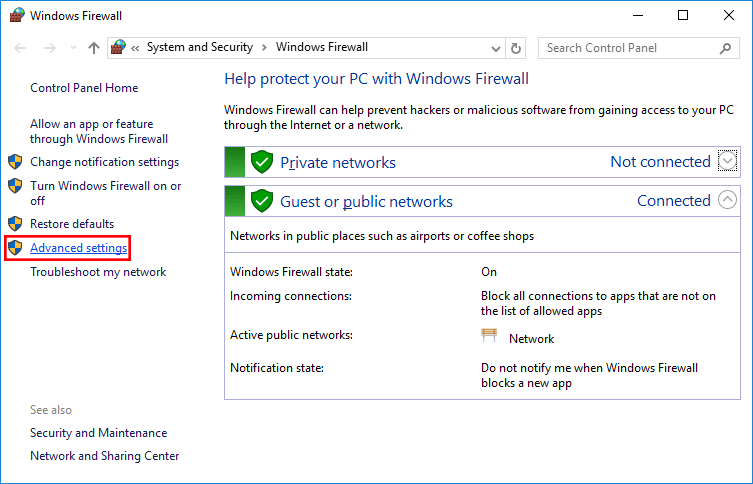Click the Connected status text
This screenshot has width=753, height=484.
pos(674,201)
